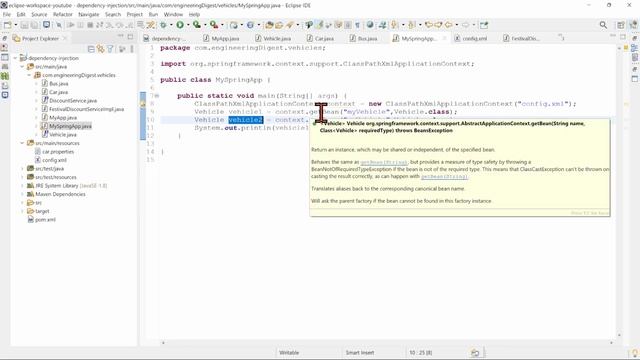Show the hidden editor tabs list
Screen dimensions: 640x360
[562, 38]
